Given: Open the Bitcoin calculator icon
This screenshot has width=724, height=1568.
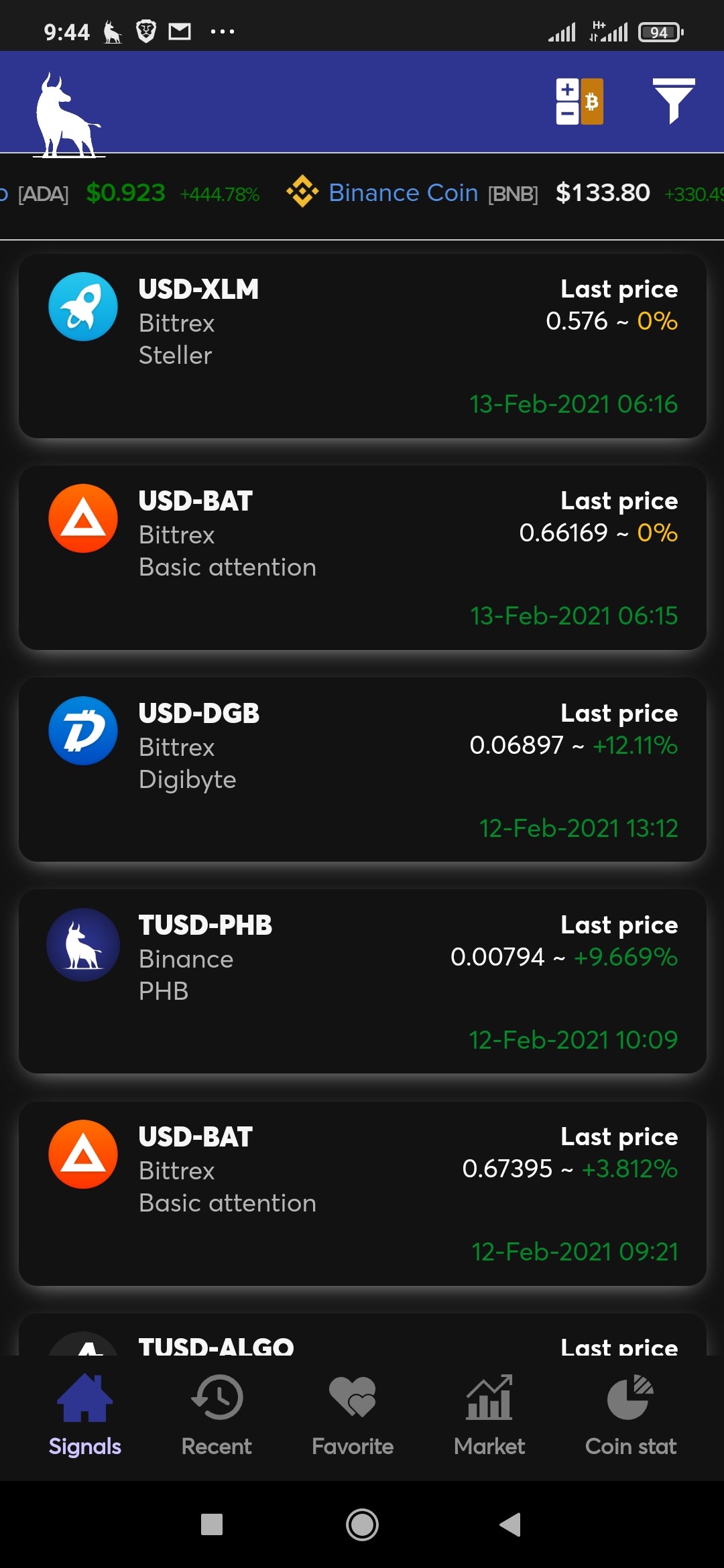Looking at the screenshot, I should (x=579, y=102).
